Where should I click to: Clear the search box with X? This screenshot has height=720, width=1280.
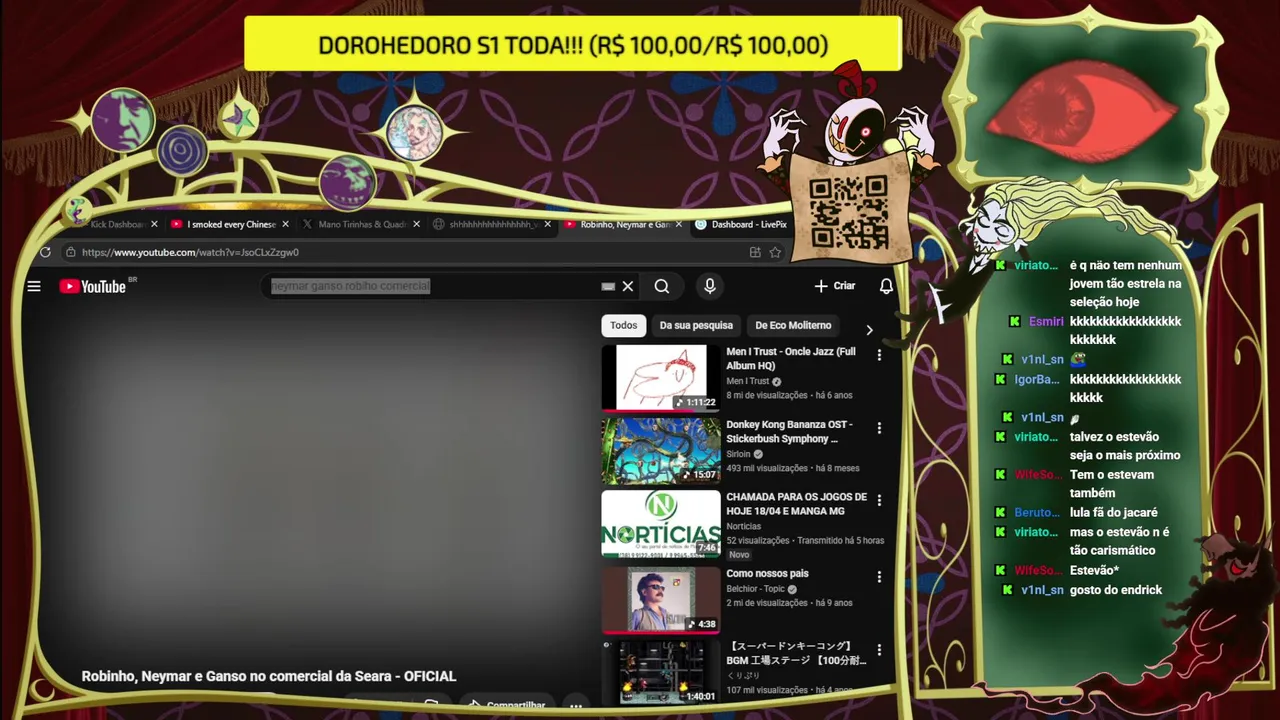[628, 286]
